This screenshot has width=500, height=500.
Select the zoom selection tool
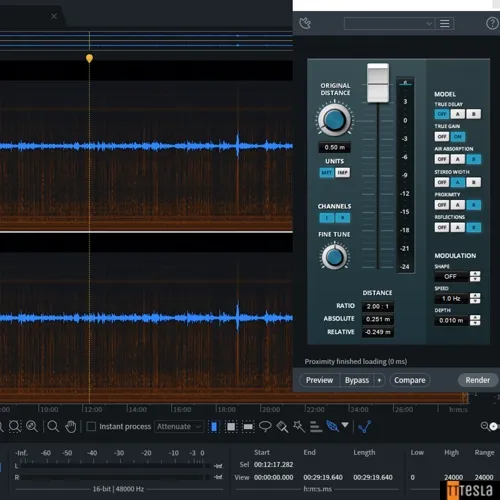pyautogui.click(x=15, y=426)
